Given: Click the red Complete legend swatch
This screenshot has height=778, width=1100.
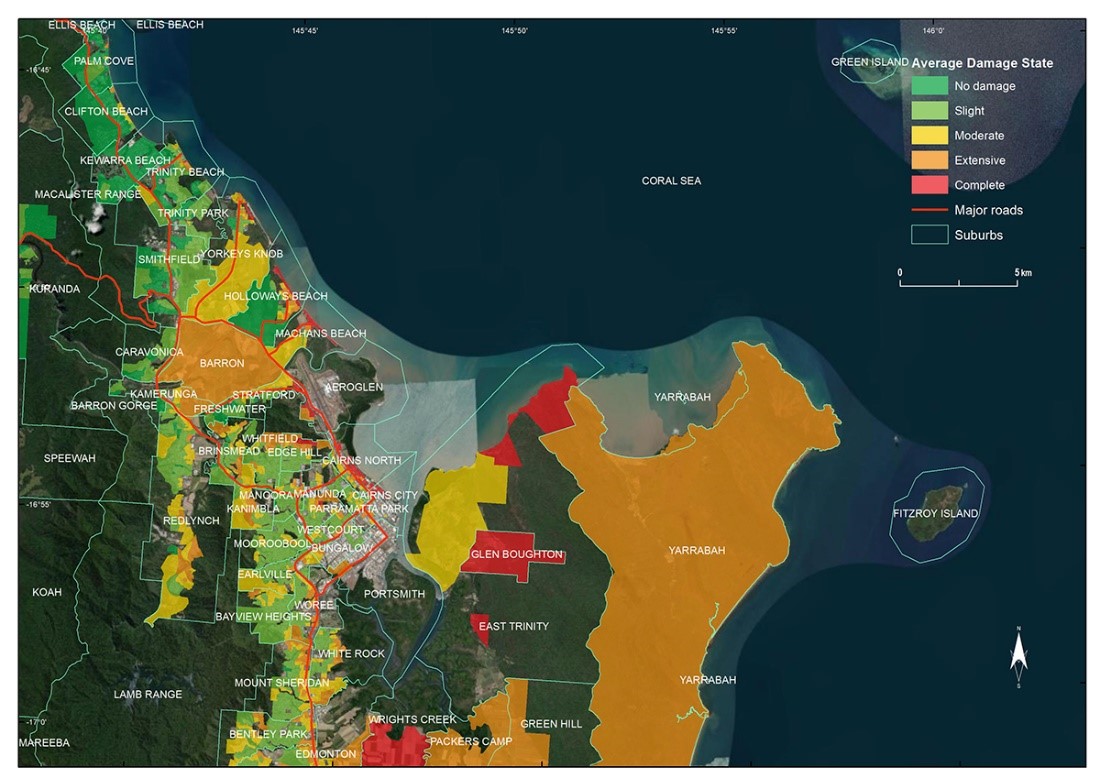Looking at the screenshot, I should pos(929,185).
